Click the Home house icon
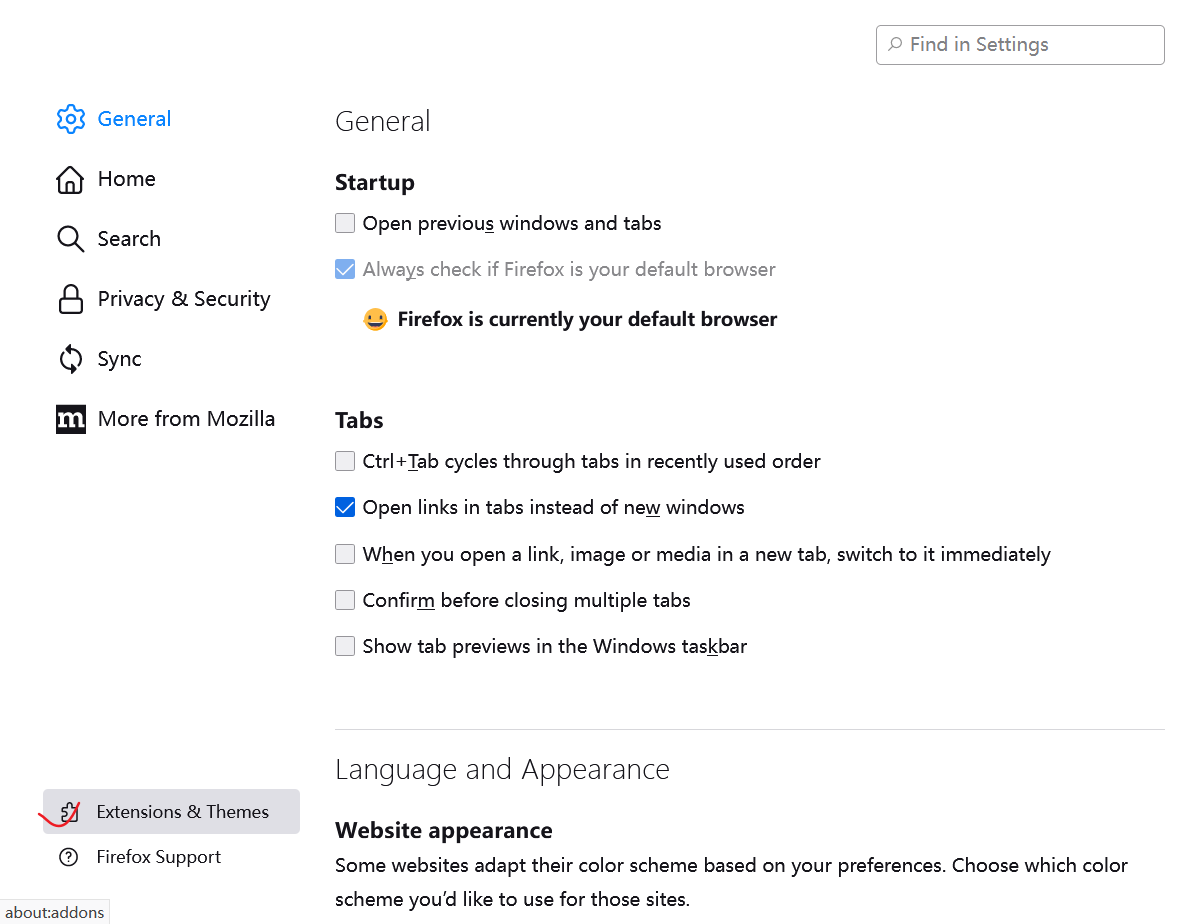This screenshot has width=1201, height=924. pos(70,179)
